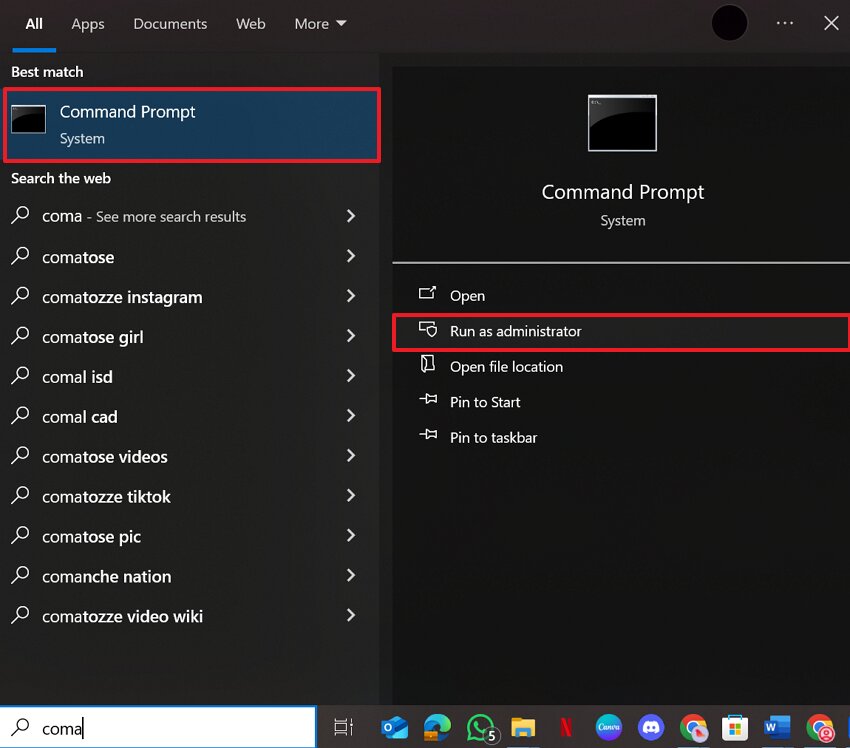Launch Canva from the taskbar

[609, 727]
